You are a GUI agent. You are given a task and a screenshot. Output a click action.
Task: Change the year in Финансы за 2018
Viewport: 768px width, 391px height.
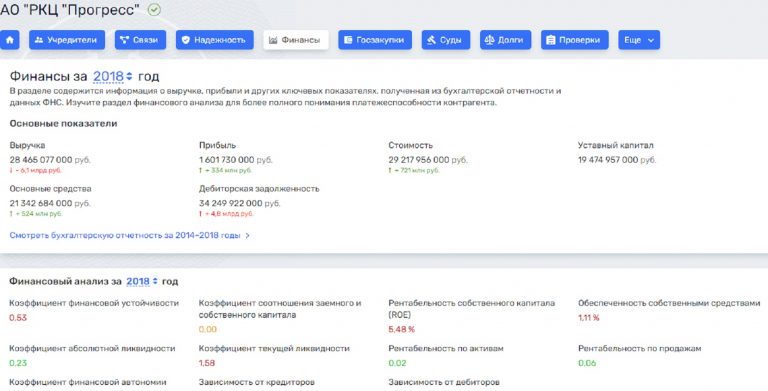[113, 76]
